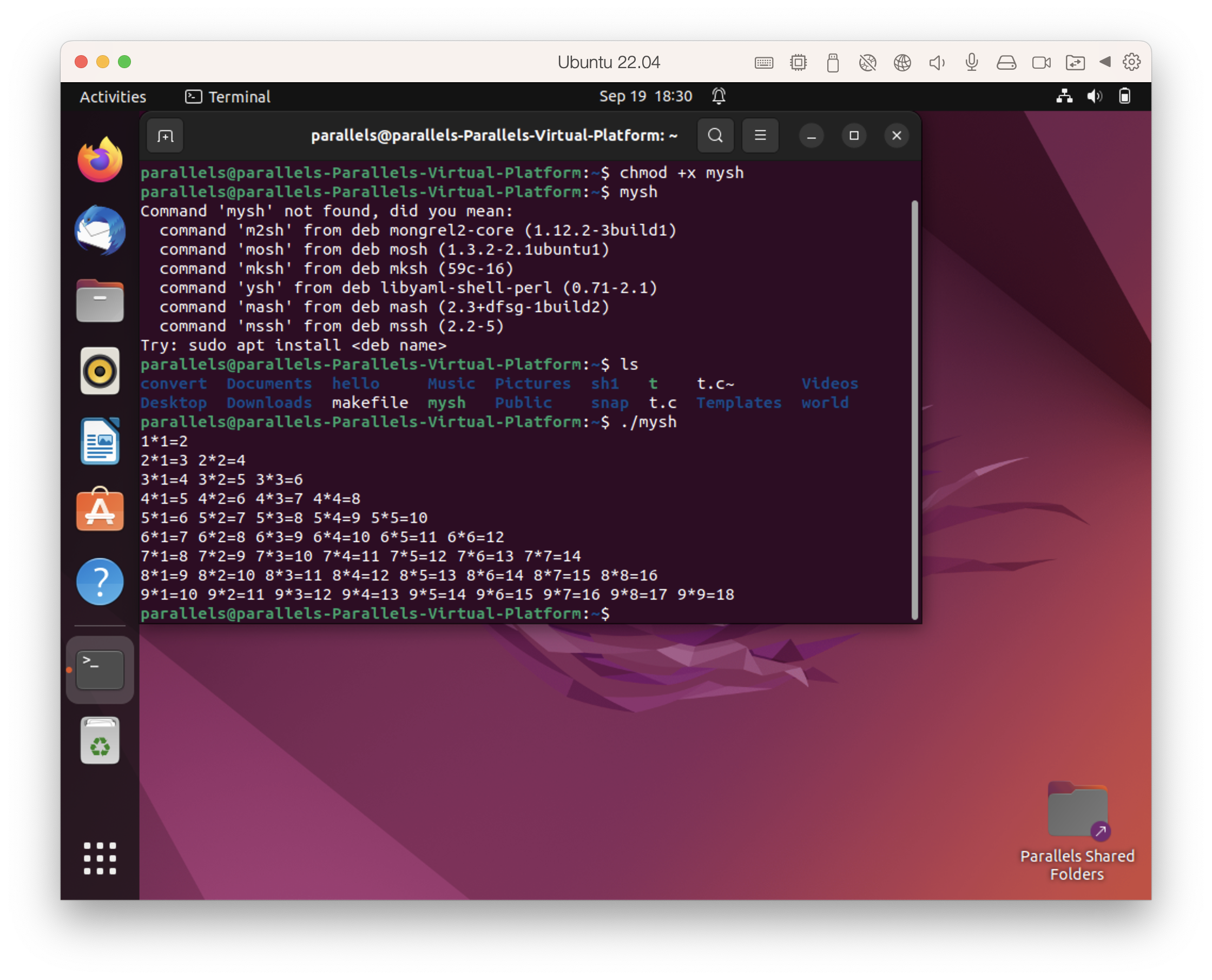Close the terminal window
This screenshot has width=1212, height=980.
(897, 136)
